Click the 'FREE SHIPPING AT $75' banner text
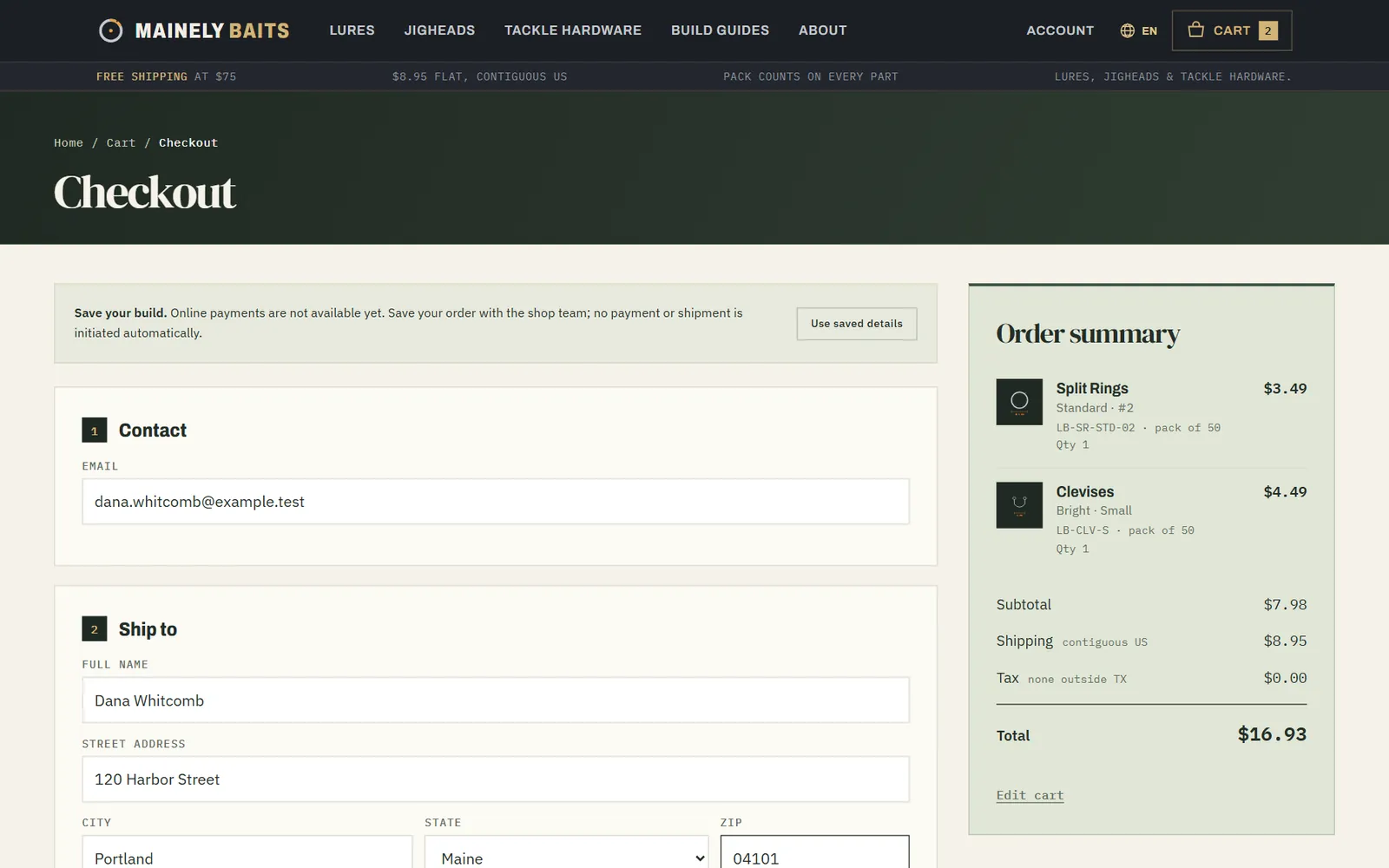Viewport: 1389px width, 868px height. (166, 76)
